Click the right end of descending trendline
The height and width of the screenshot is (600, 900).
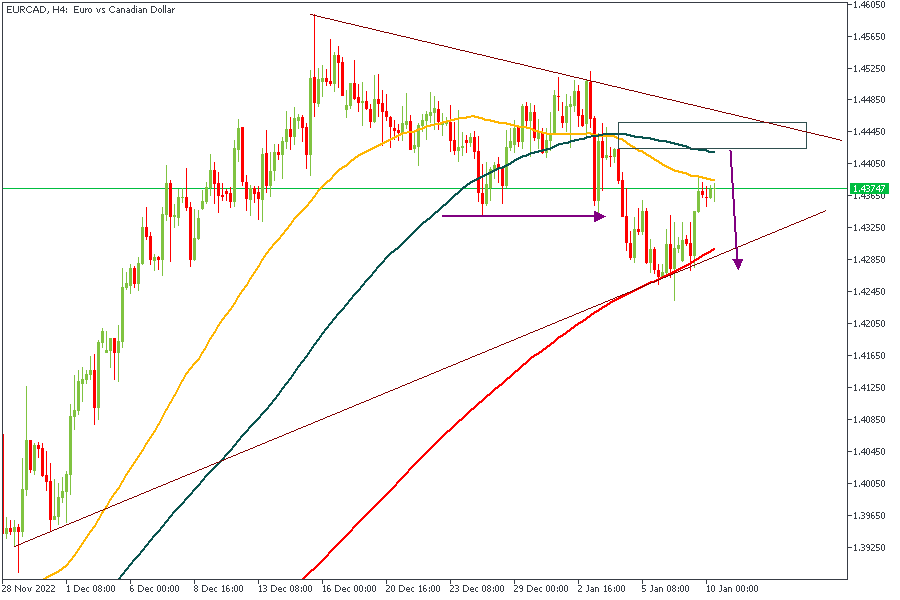pos(841,140)
